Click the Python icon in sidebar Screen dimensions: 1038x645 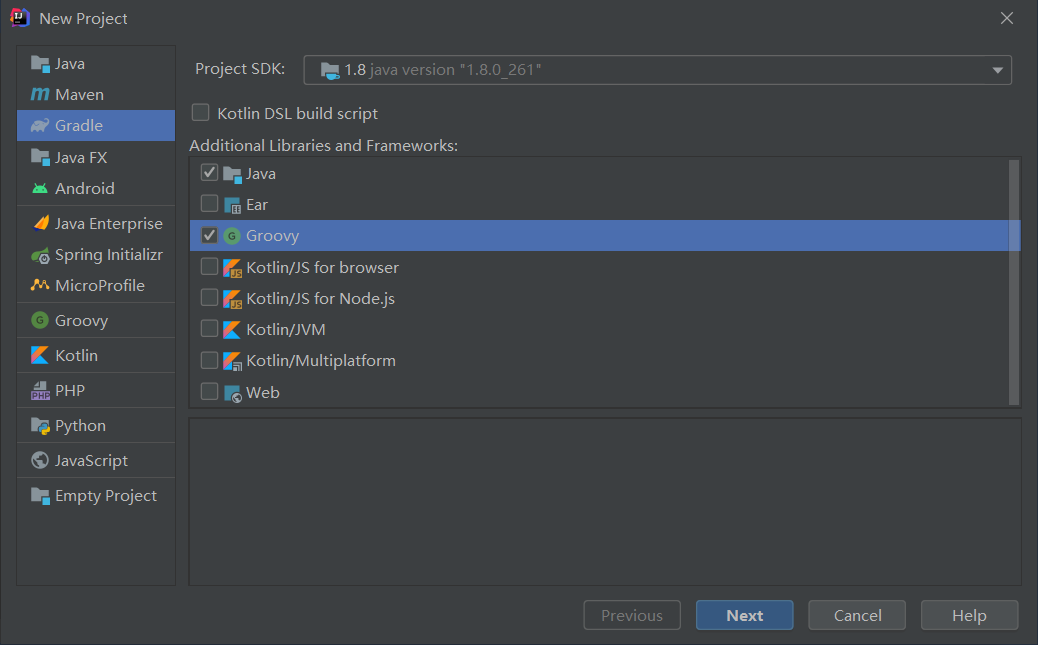(x=40, y=426)
